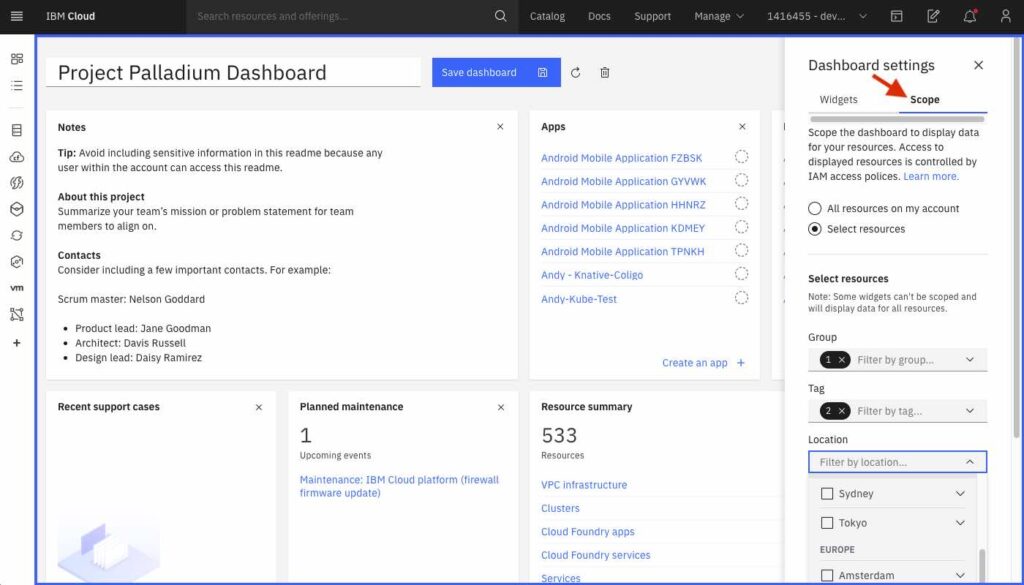The height and width of the screenshot is (585, 1024).
Task: Open the cost estimator icon in header
Action: pos(897,16)
